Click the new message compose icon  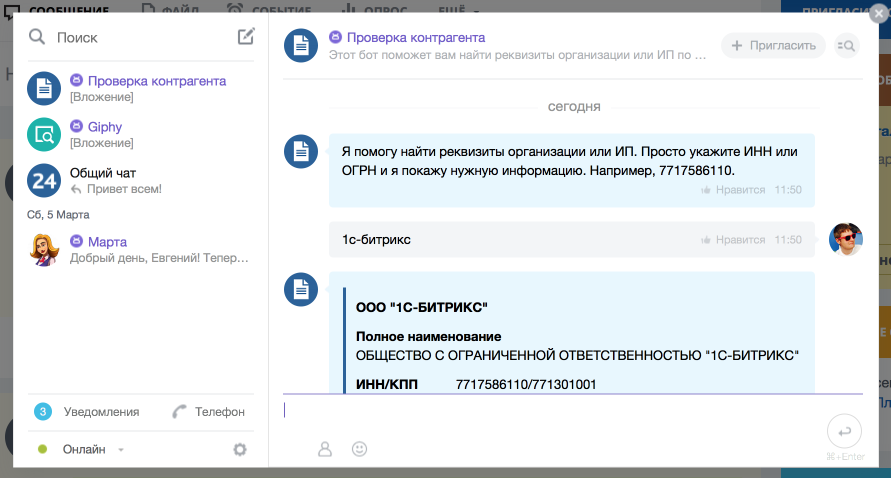coord(246,37)
